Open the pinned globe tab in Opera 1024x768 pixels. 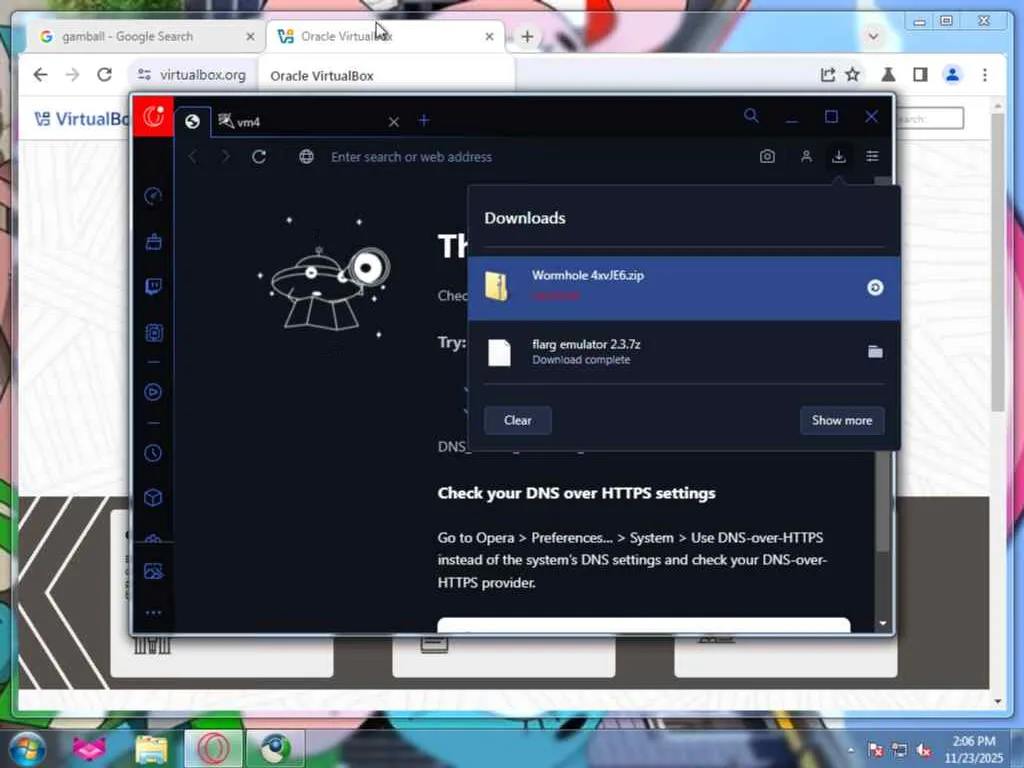(x=192, y=121)
